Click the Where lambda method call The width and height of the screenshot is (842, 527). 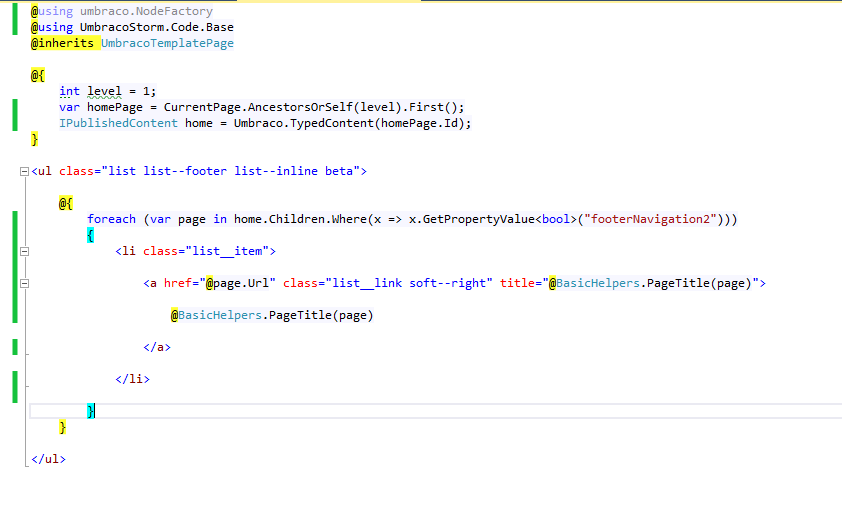point(349,219)
